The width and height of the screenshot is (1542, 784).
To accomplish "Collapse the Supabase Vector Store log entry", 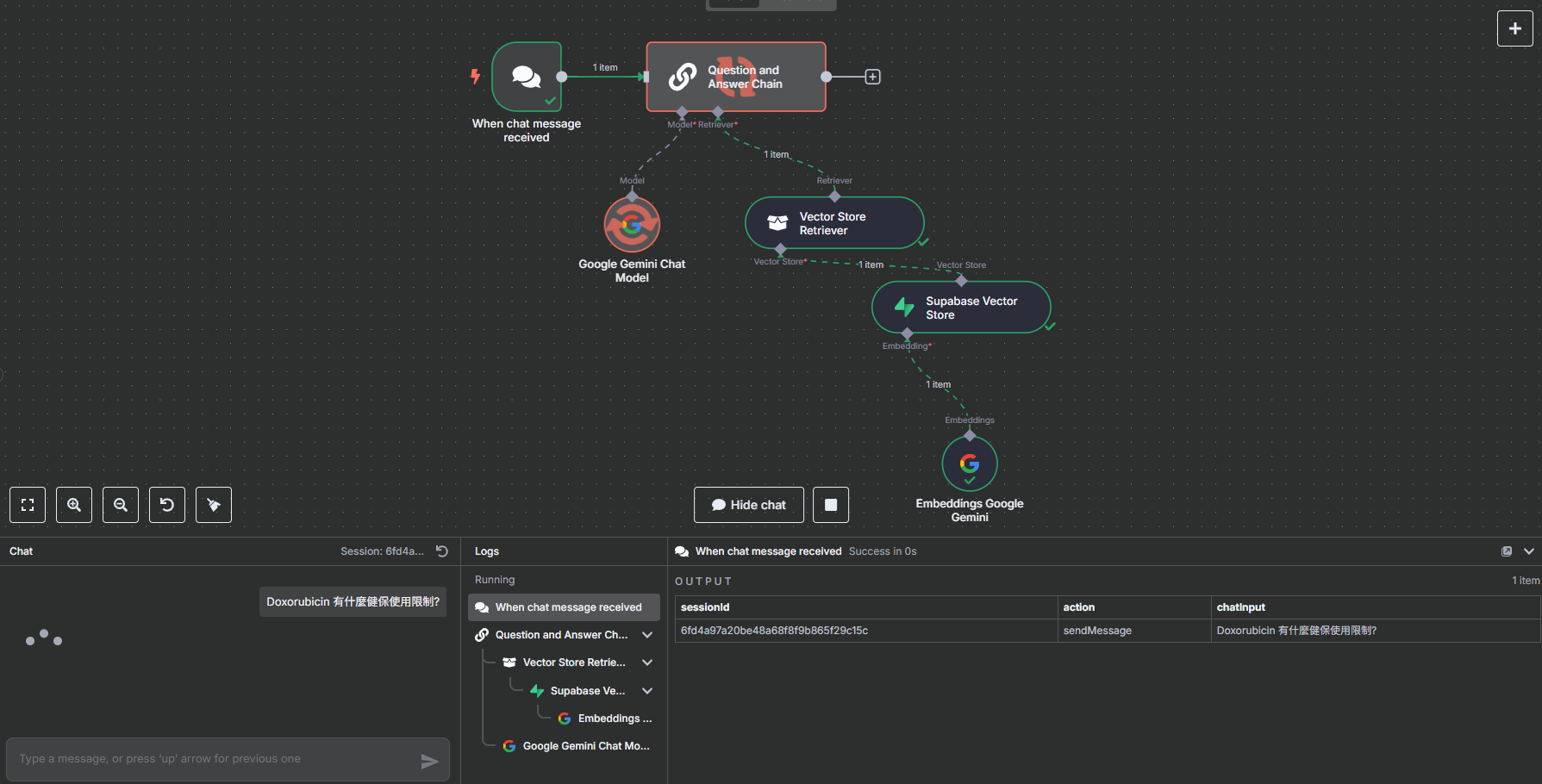I will point(647,691).
